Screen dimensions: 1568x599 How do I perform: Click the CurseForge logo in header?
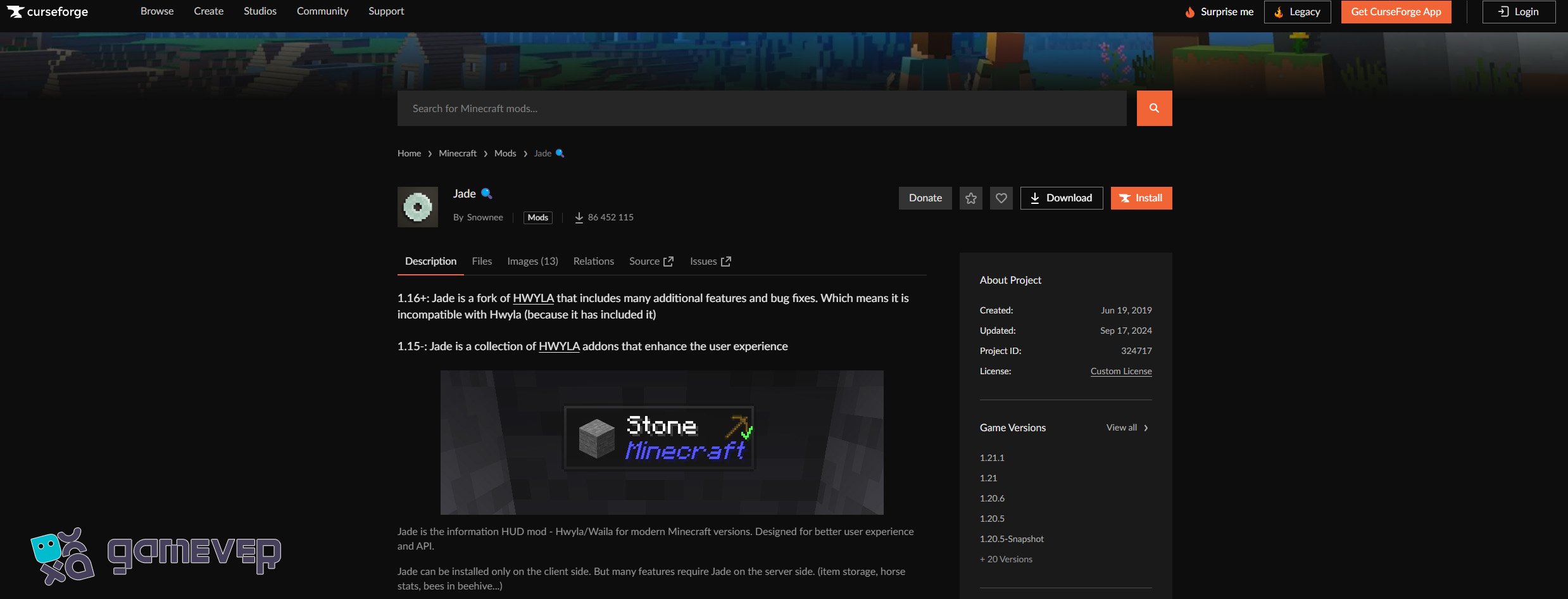tap(47, 11)
